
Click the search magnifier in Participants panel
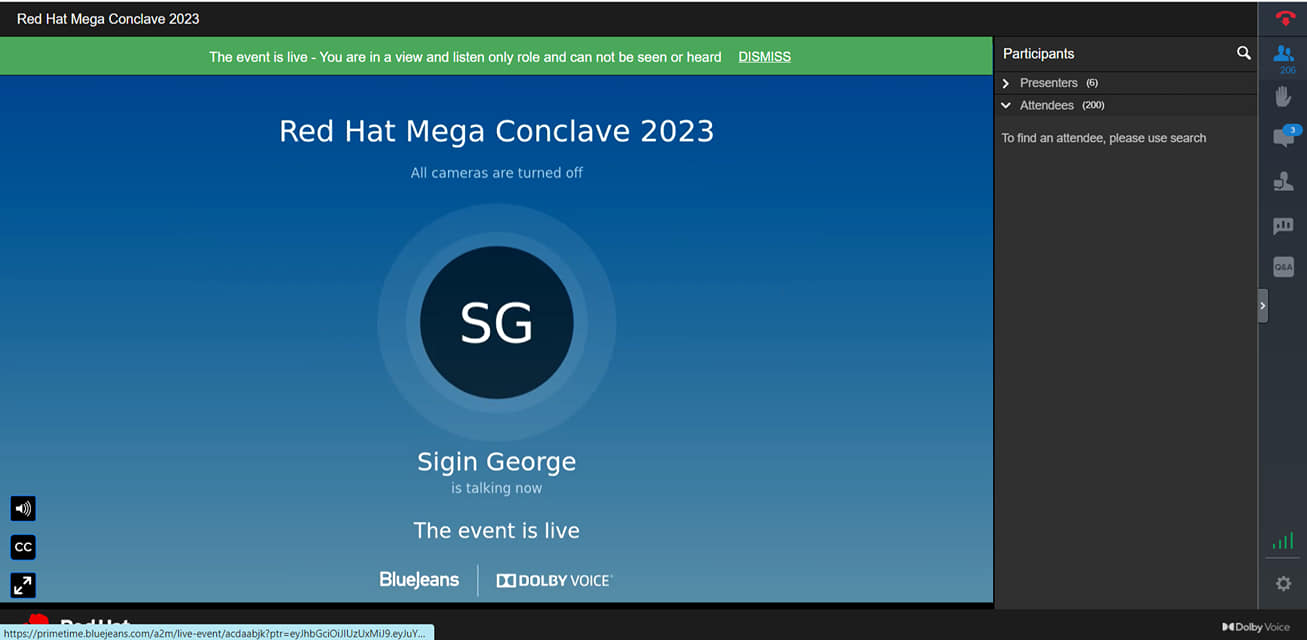pyautogui.click(x=1243, y=53)
